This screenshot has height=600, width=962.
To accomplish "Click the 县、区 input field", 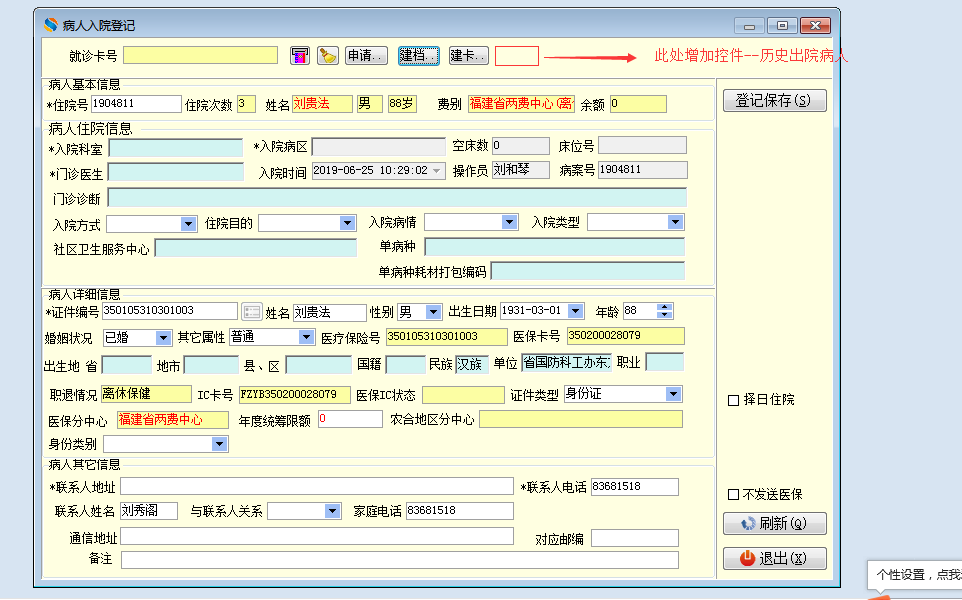I will pyautogui.click(x=318, y=365).
